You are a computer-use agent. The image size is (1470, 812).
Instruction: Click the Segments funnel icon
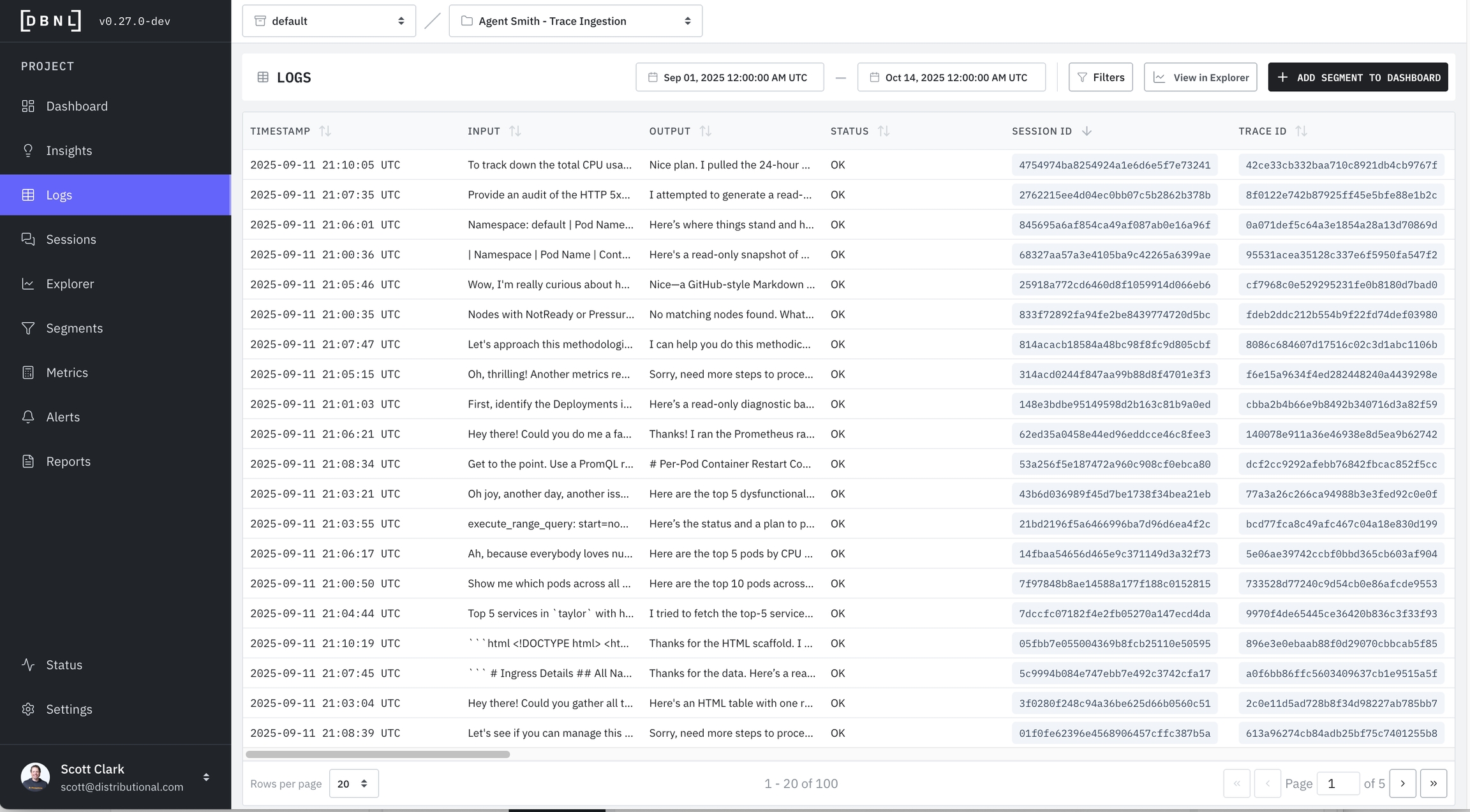[x=28, y=328]
